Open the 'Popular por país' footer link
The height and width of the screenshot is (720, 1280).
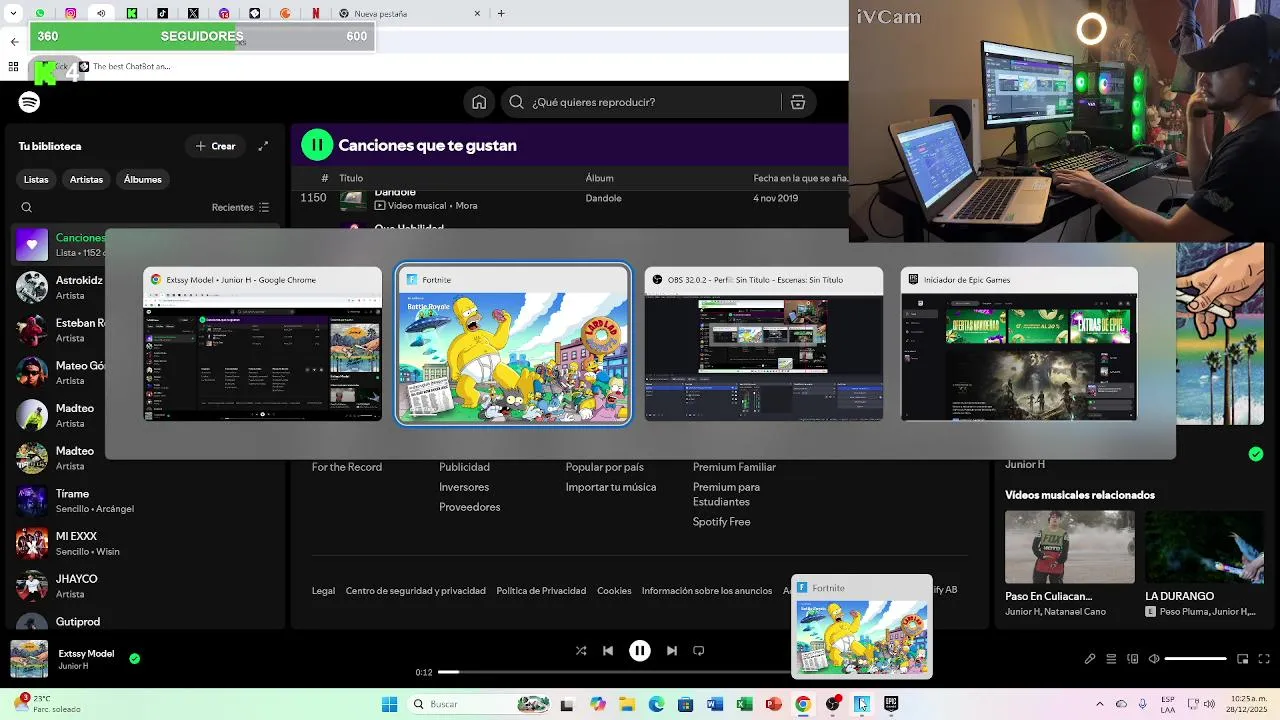(605, 467)
